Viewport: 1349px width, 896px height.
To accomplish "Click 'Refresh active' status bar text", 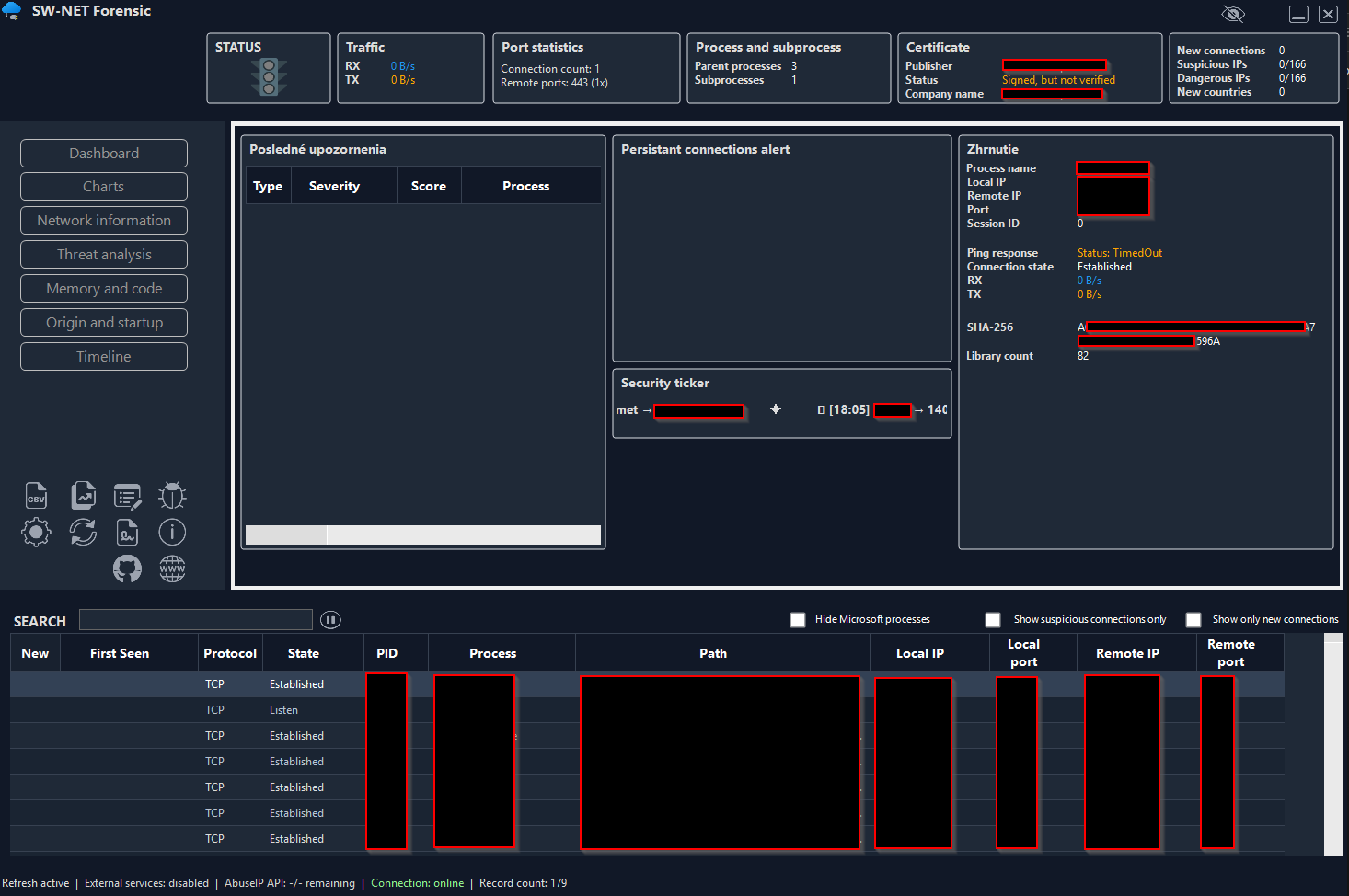I will pos(36,883).
